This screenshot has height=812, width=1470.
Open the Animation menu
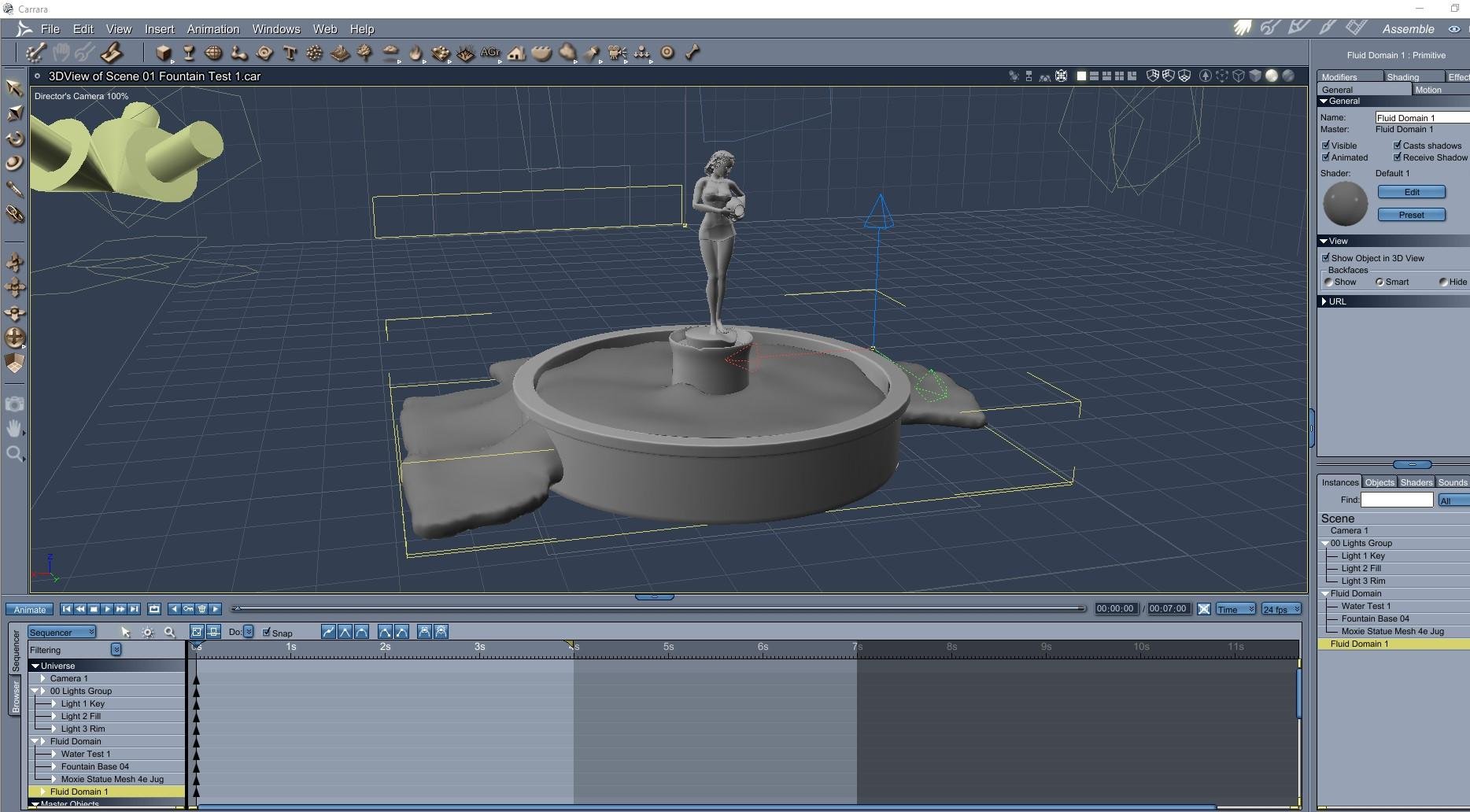pyautogui.click(x=212, y=29)
